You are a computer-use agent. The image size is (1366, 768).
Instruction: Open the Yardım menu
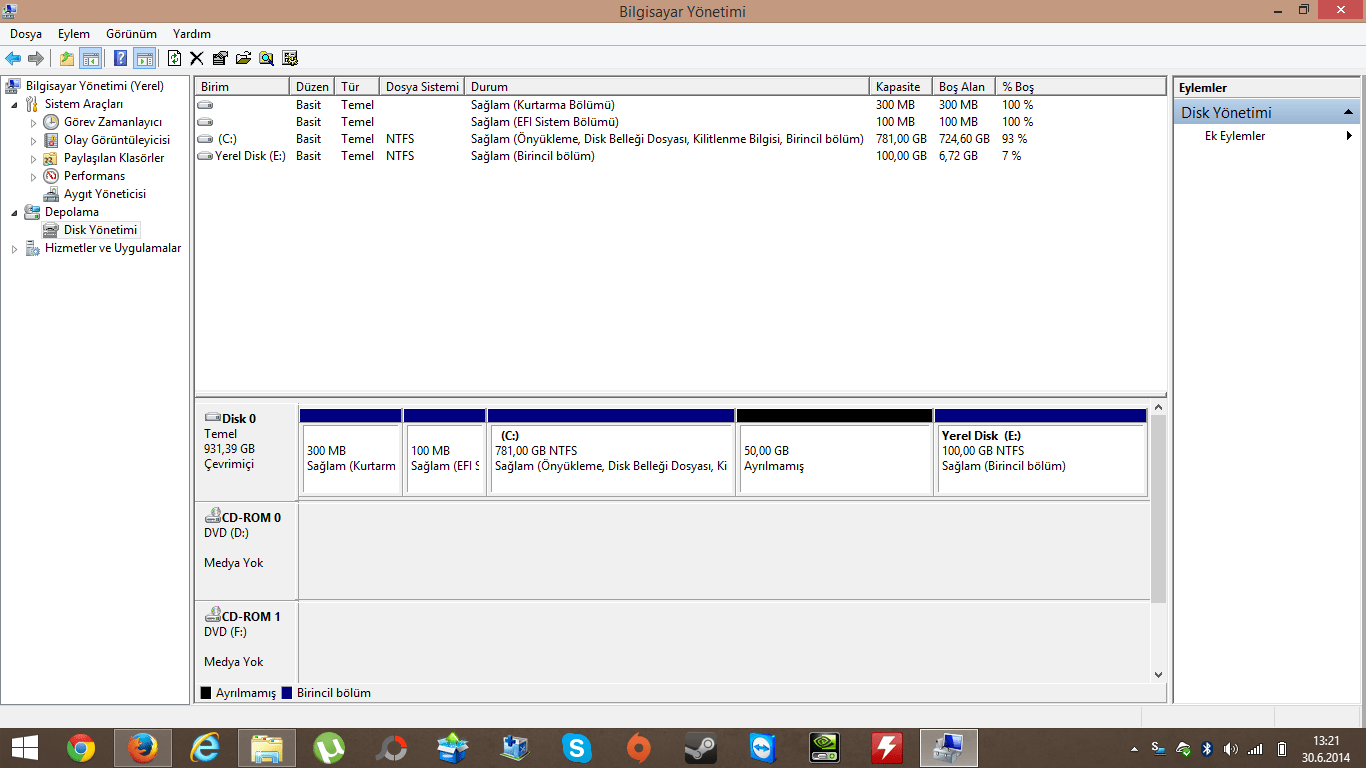192,34
